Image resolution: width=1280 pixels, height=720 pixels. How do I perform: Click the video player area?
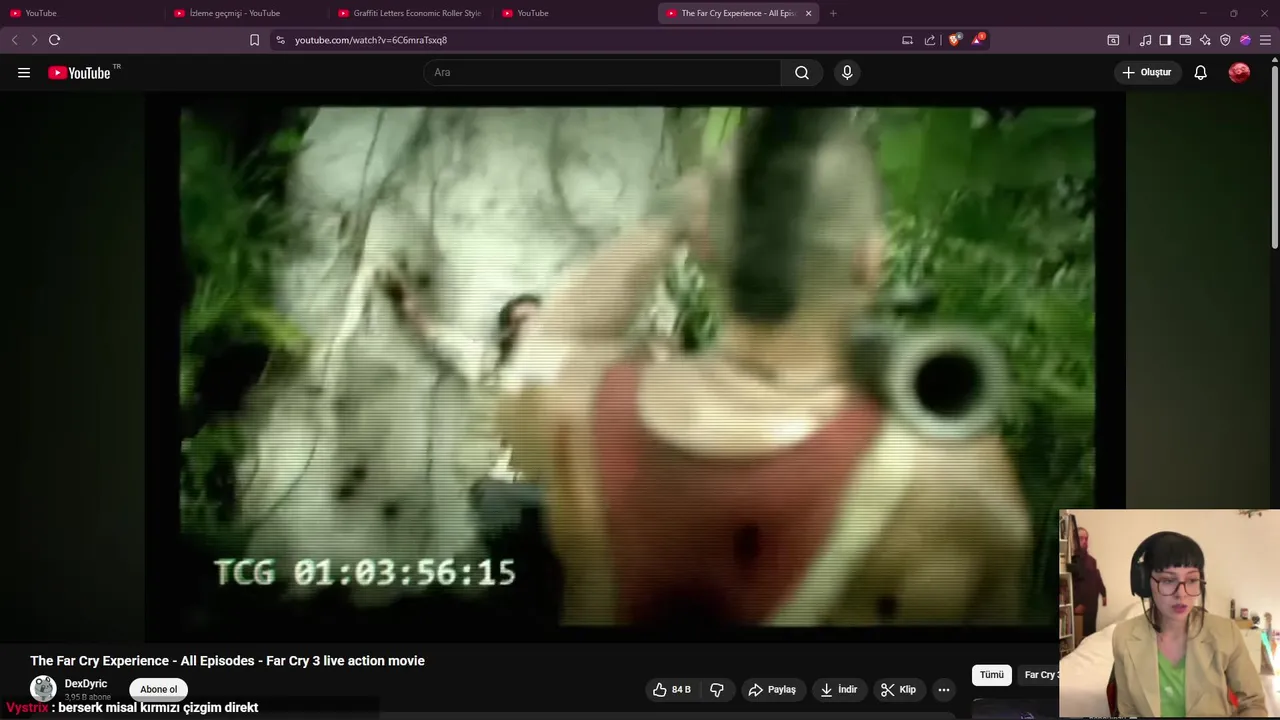(x=637, y=367)
